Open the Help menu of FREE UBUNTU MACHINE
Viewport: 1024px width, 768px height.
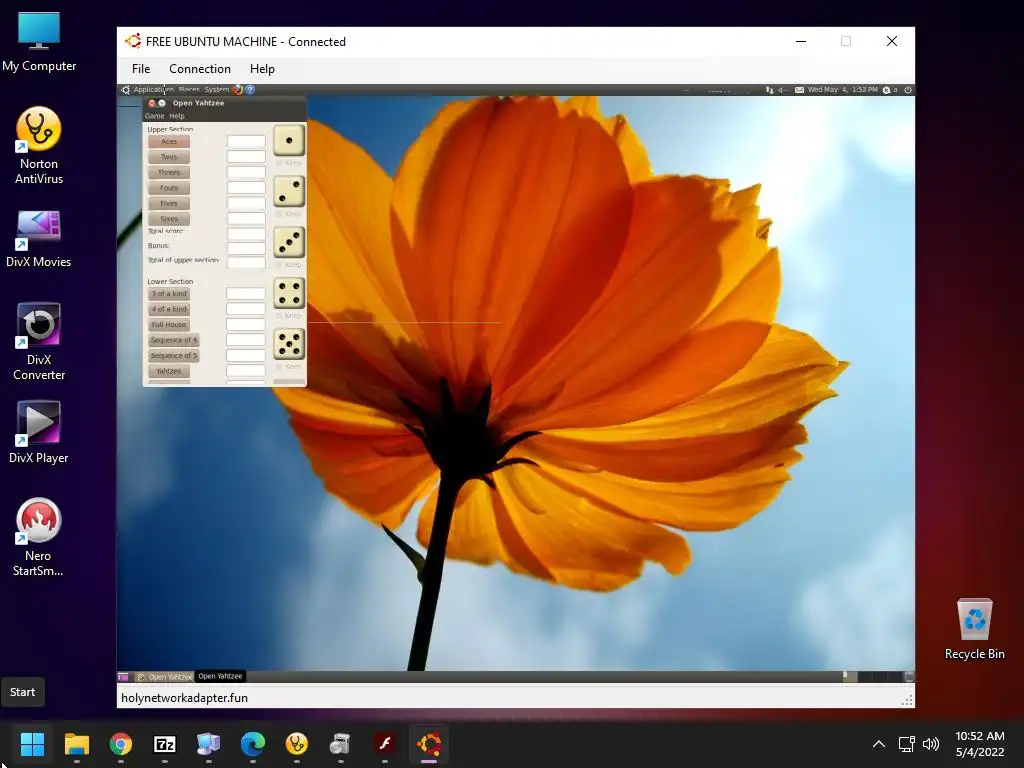pos(262,69)
